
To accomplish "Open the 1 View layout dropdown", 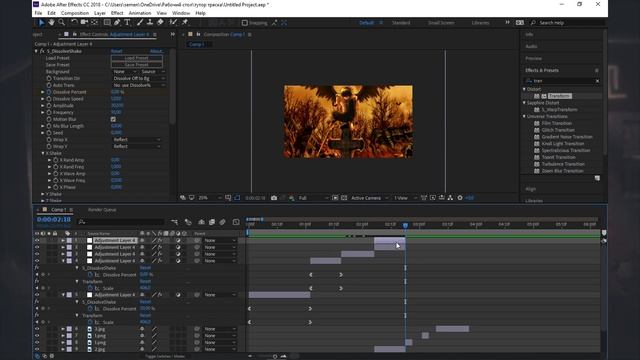I will (405, 198).
